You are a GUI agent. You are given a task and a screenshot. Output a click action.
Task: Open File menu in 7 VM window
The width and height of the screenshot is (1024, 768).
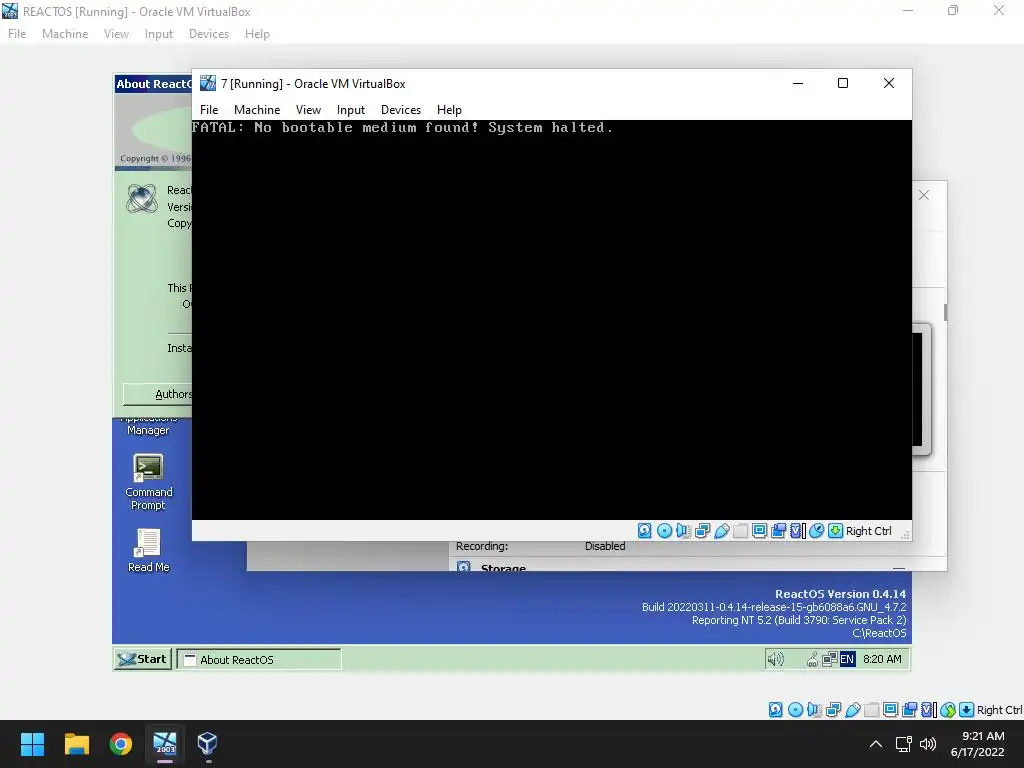209,110
